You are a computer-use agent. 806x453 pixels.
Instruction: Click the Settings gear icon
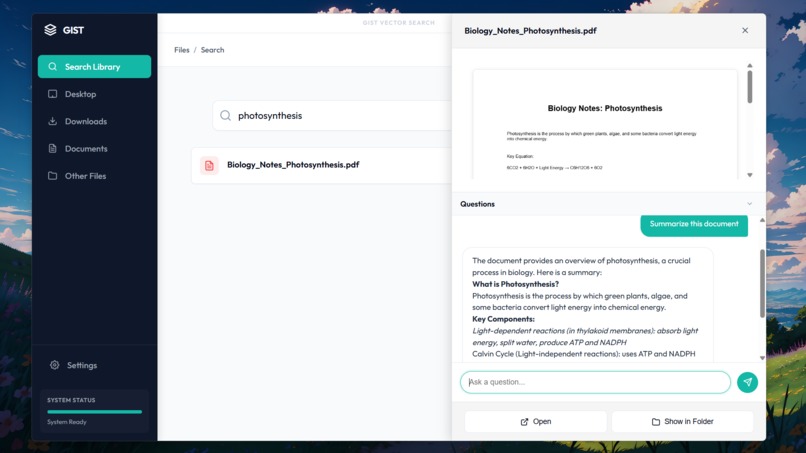(x=54, y=365)
